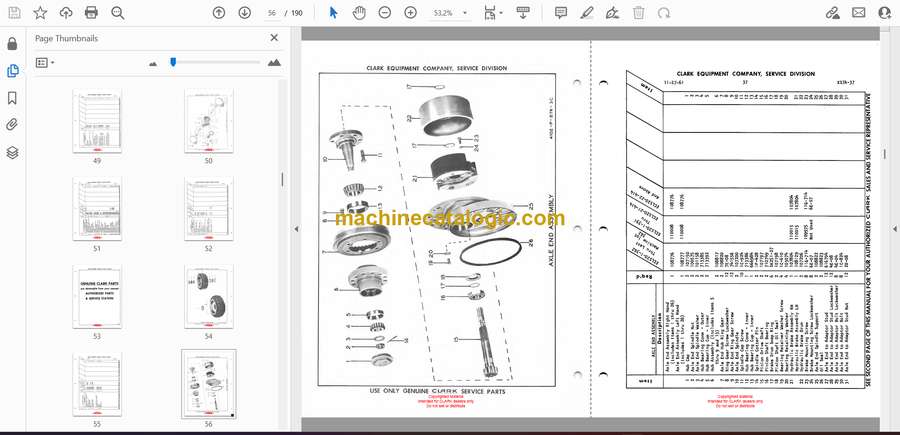Rotate the page using the rotate icon
Screen dimensions: 900x435
[x=664, y=13]
